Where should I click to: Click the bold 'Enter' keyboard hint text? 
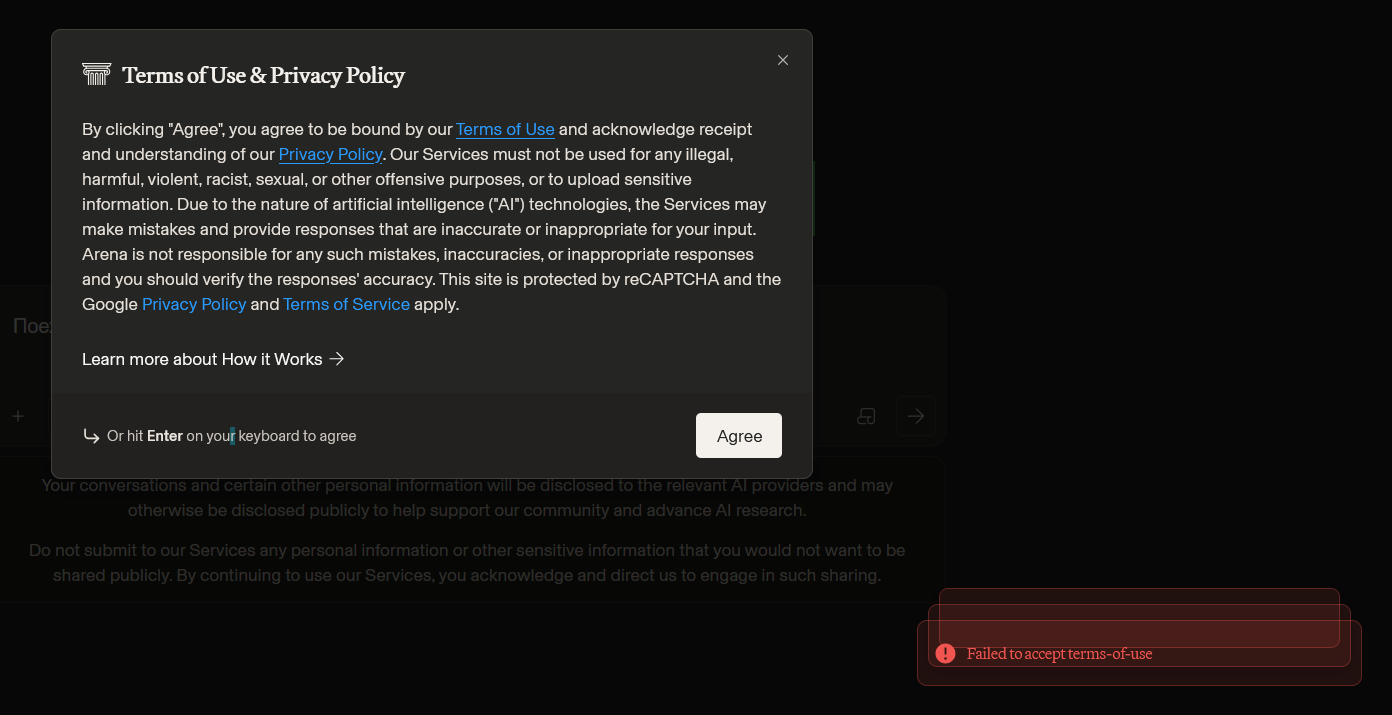tap(165, 436)
